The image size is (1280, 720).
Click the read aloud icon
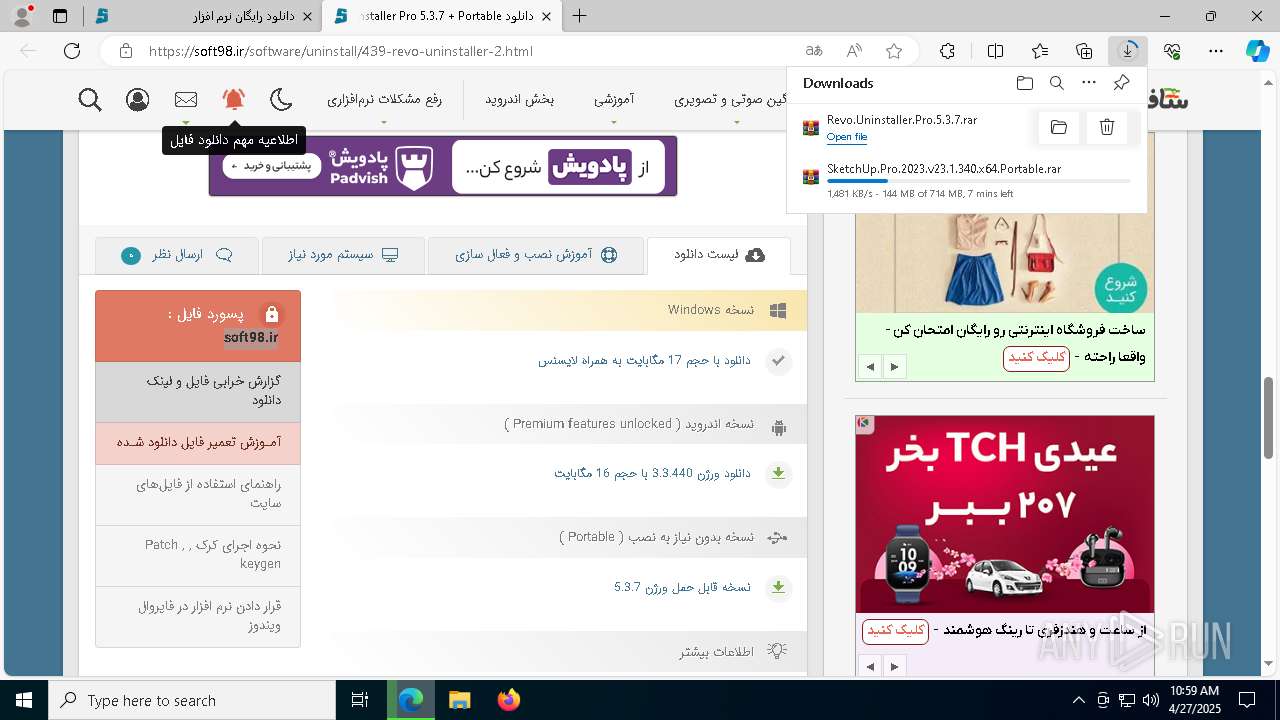(x=854, y=51)
